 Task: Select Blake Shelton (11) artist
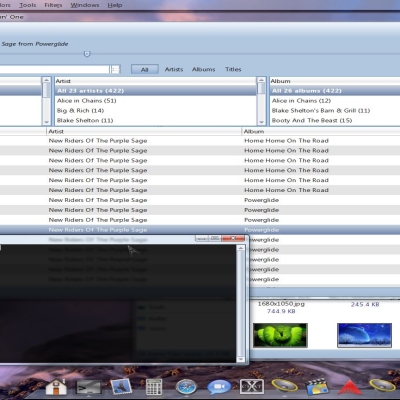[x=155, y=120]
